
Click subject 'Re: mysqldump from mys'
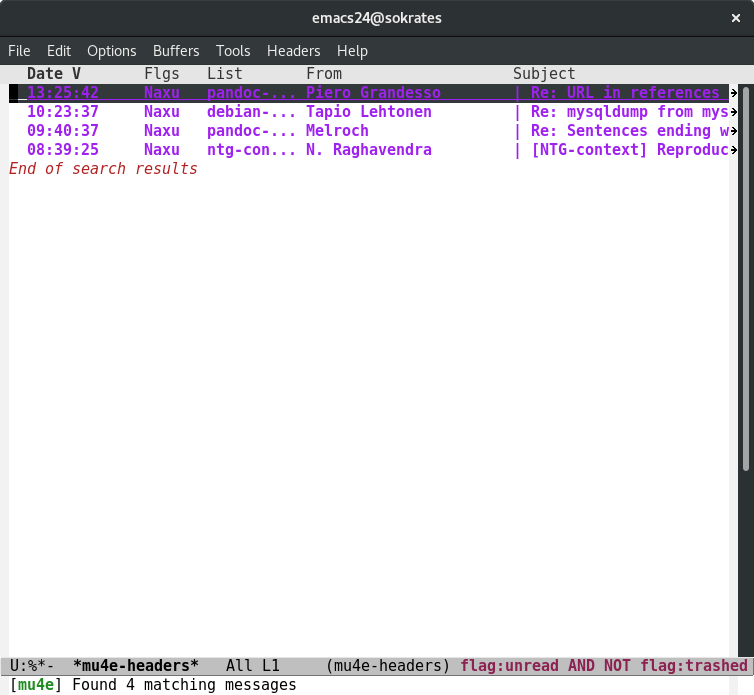[629, 112]
